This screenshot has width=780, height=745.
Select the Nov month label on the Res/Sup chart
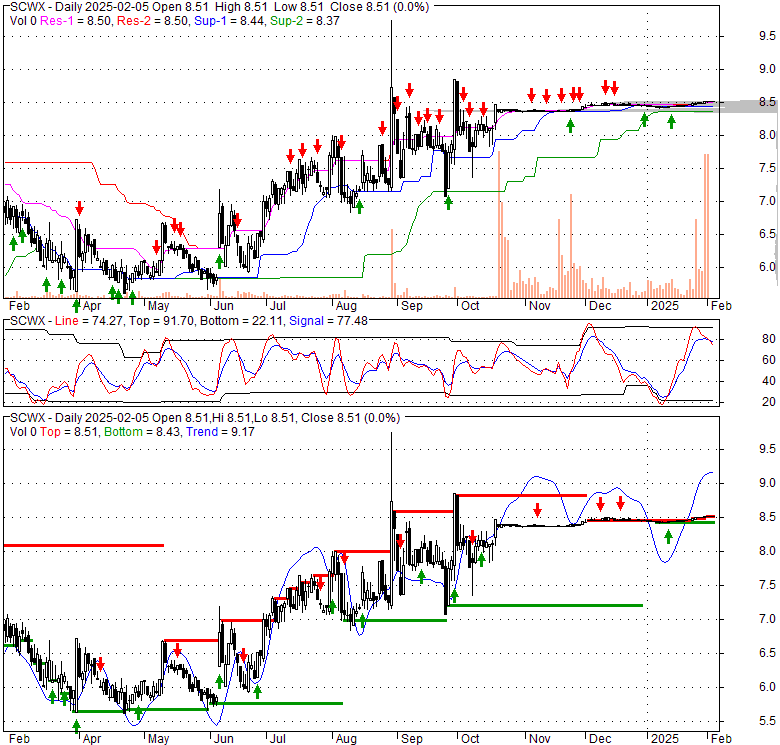[x=539, y=306]
